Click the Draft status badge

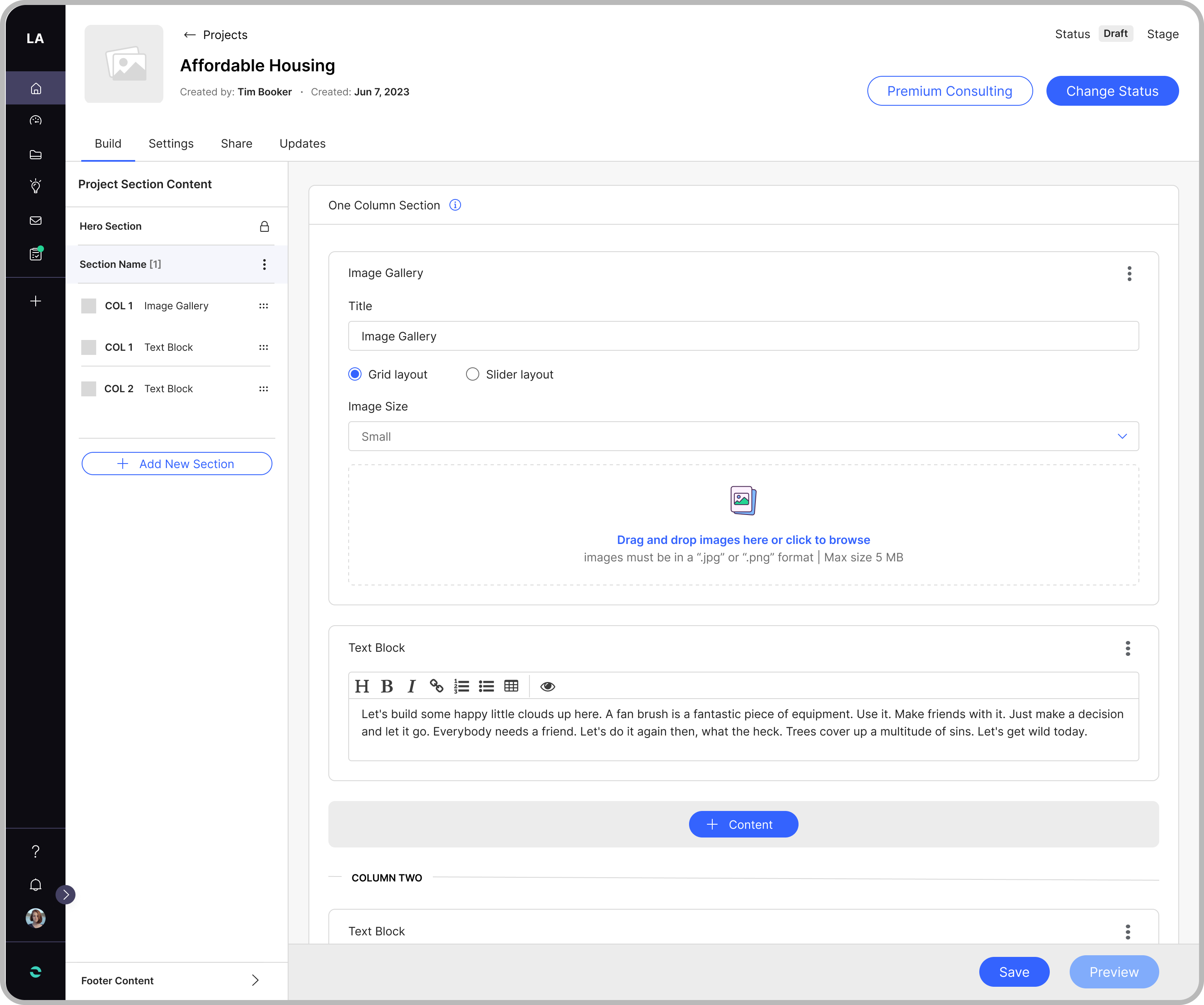[1115, 34]
